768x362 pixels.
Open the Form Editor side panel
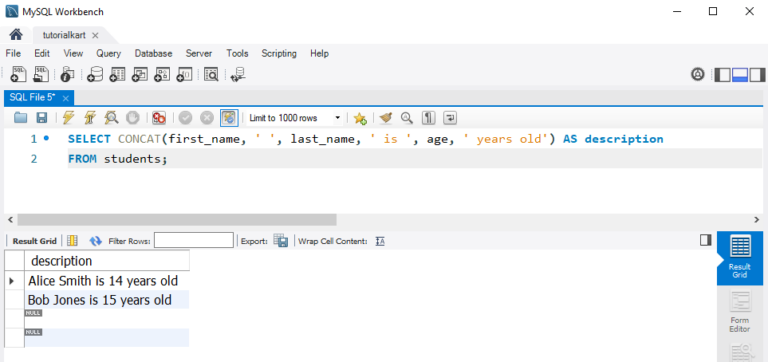(x=740, y=312)
